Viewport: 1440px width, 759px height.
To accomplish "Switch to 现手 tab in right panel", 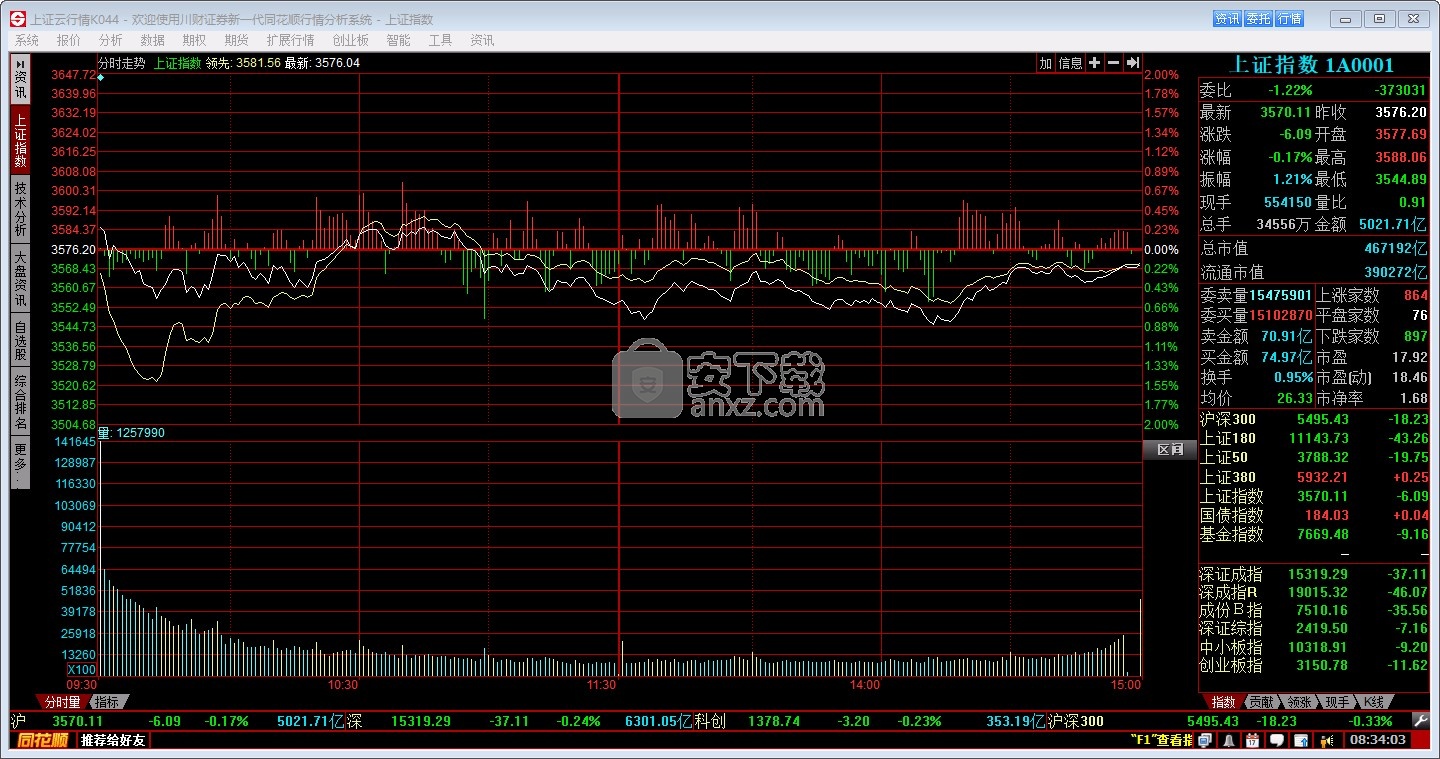I will click(1338, 702).
